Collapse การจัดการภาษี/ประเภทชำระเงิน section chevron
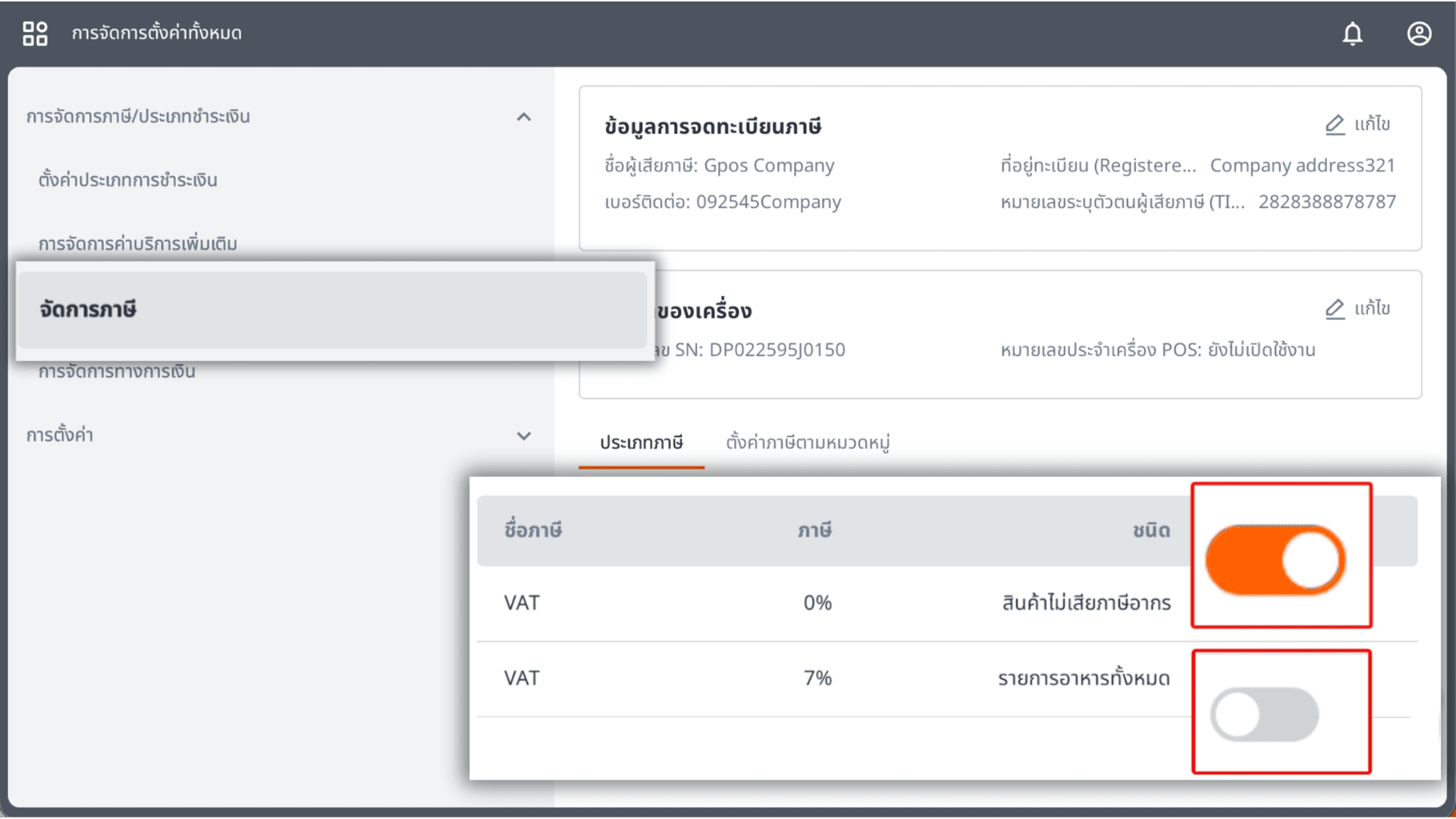Screen dimensions: 1456x819 pos(523,117)
